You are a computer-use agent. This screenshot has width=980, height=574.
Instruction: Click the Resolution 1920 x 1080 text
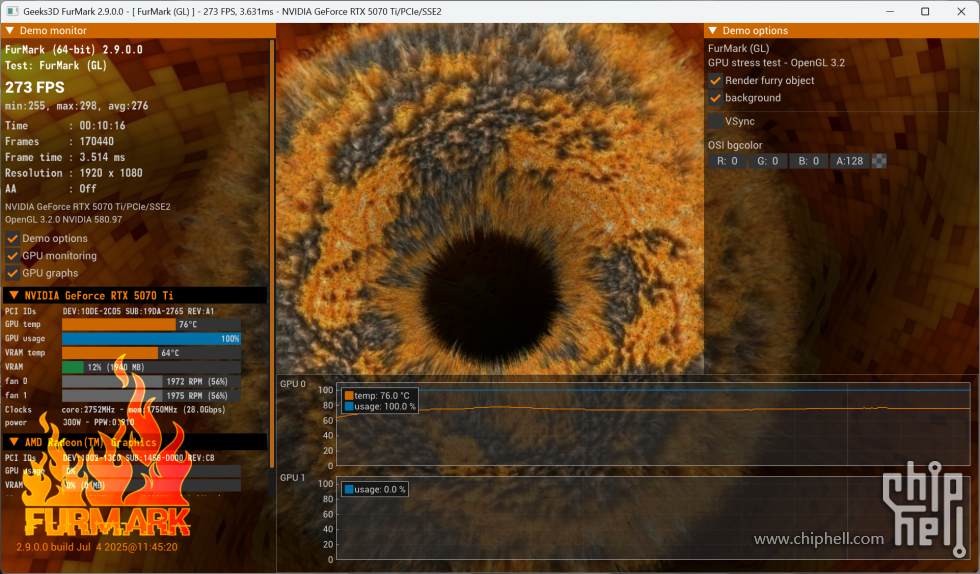click(x=74, y=173)
